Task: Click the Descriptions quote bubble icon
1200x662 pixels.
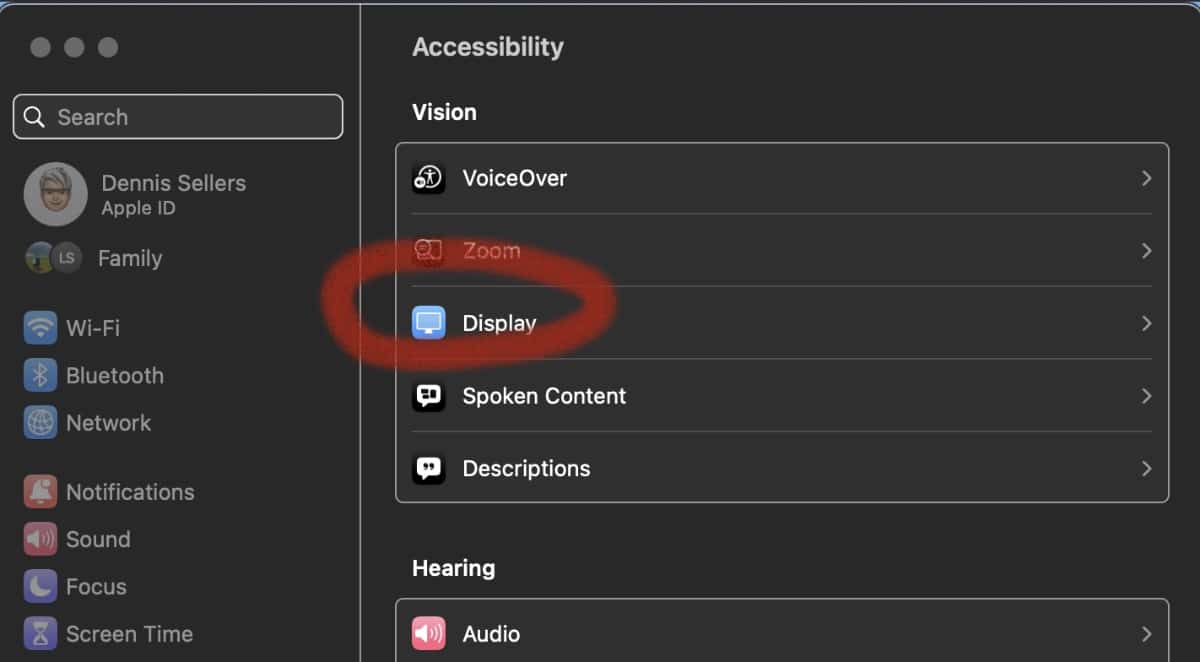Action: tap(429, 468)
